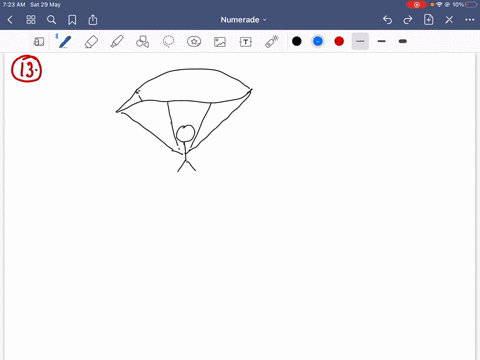Tap the screen recording indicator
Image resolution: width=480 pixels, height=360 pixels.
(416, 5)
